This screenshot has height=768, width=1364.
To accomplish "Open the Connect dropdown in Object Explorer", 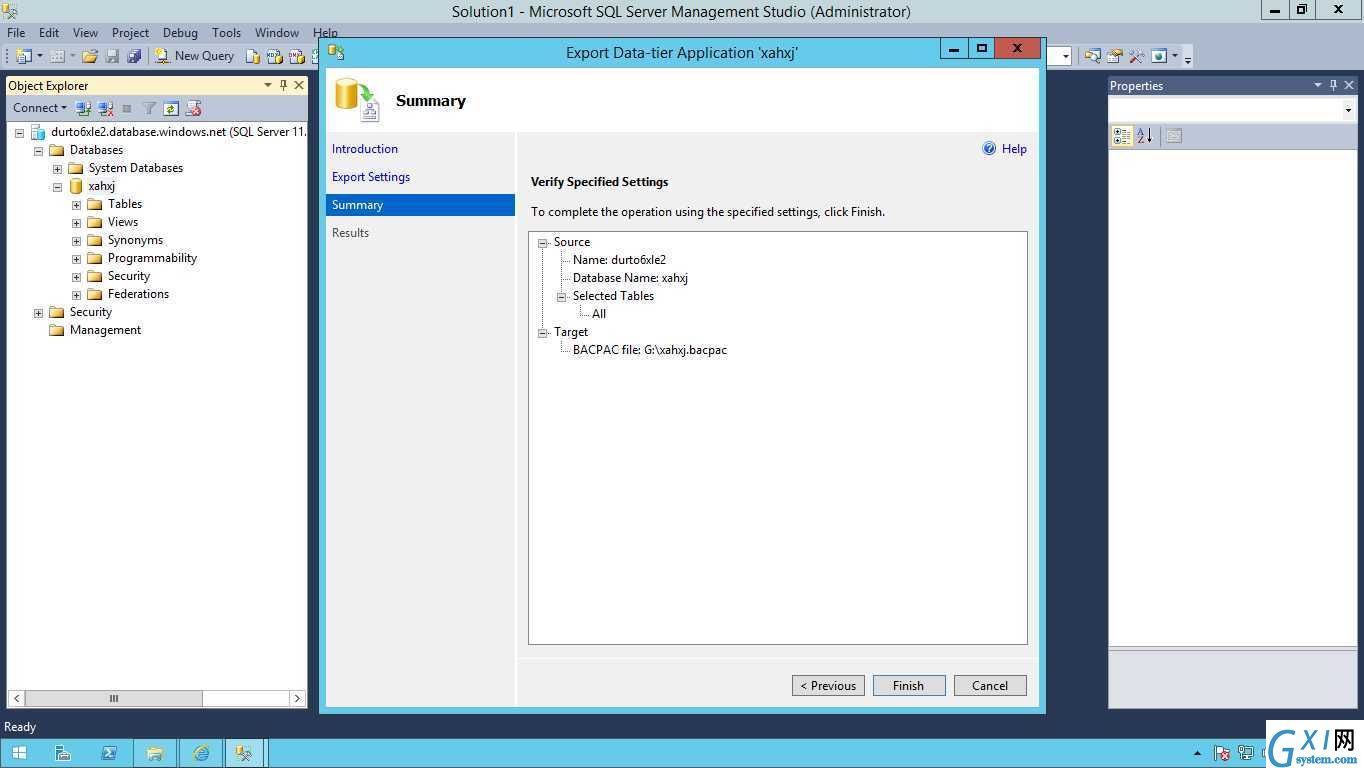I will point(40,108).
